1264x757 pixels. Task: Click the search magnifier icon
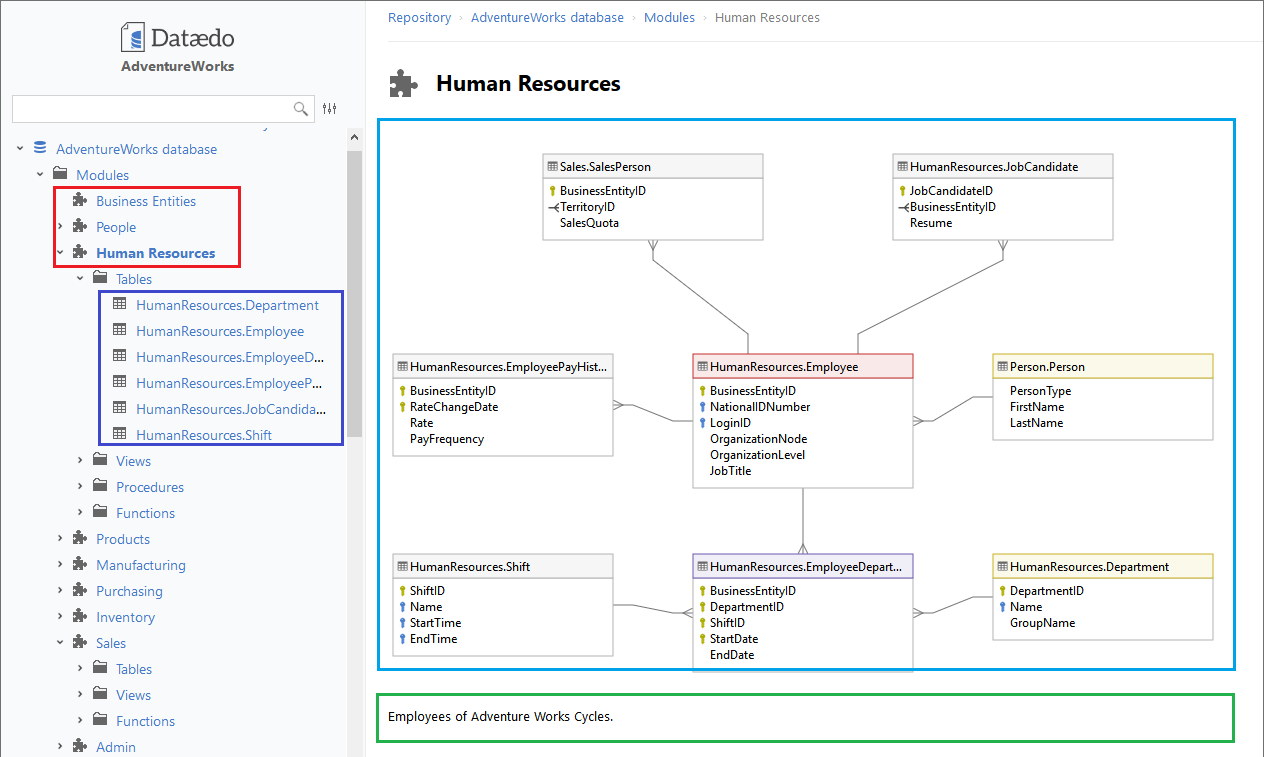click(x=300, y=109)
